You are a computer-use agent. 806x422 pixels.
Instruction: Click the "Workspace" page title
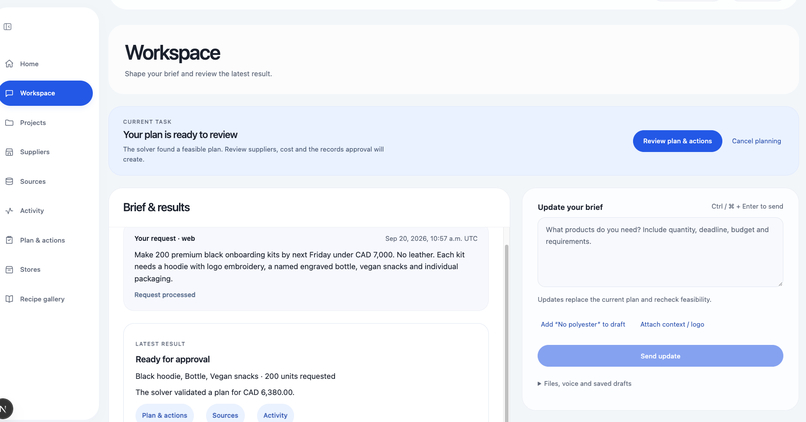pos(172,53)
